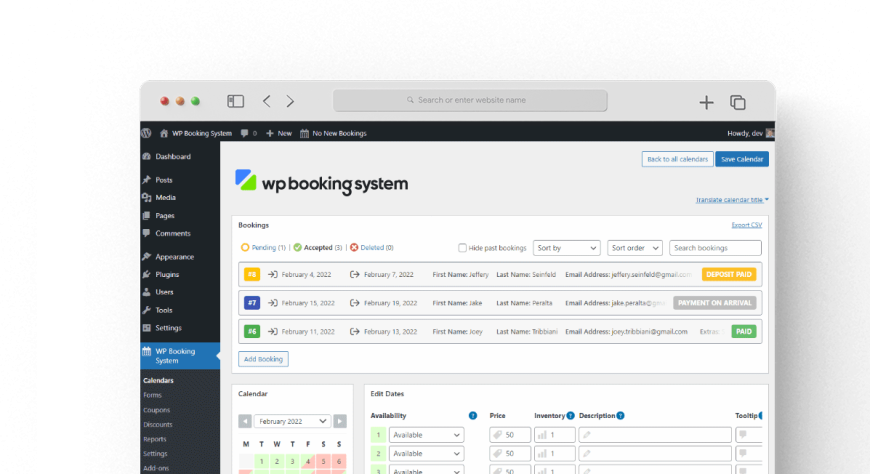This screenshot has width=870, height=474.
Task: Click the WordPress logo in admin bar
Action: coord(146,133)
